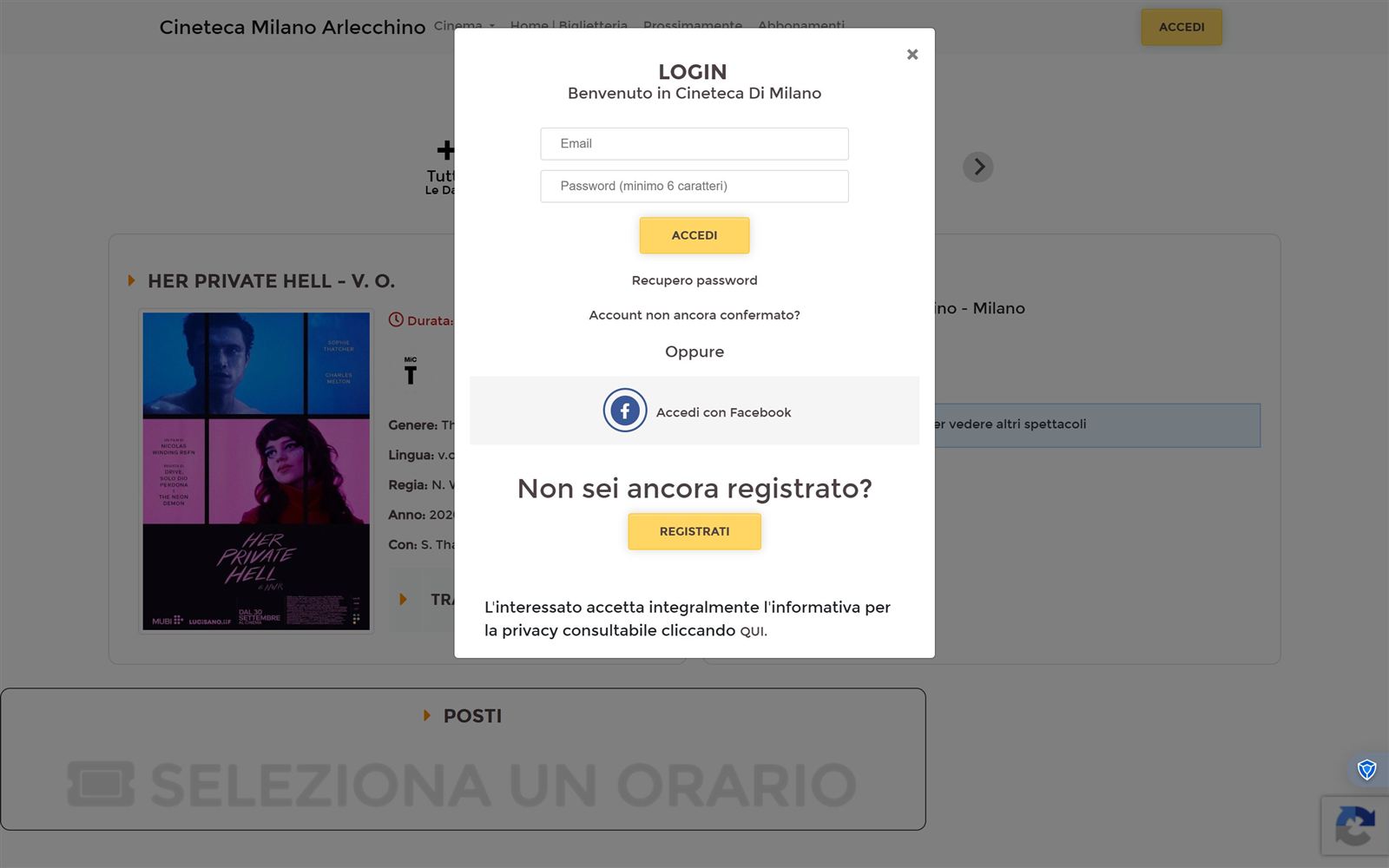Expand the trailer section triangle

point(403,600)
